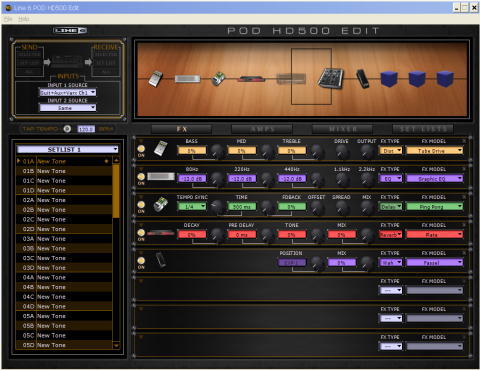Viewport: 480px width, 370px height.
Task: Click the last blue cube empty FX block
Action: (x=445, y=79)
